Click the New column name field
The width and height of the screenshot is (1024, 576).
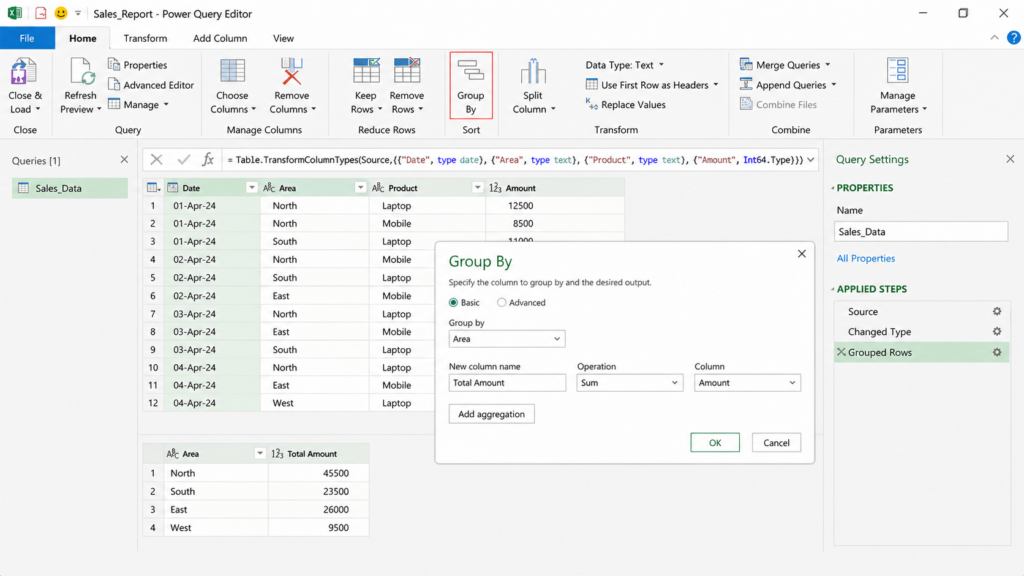tap(507, 383)
